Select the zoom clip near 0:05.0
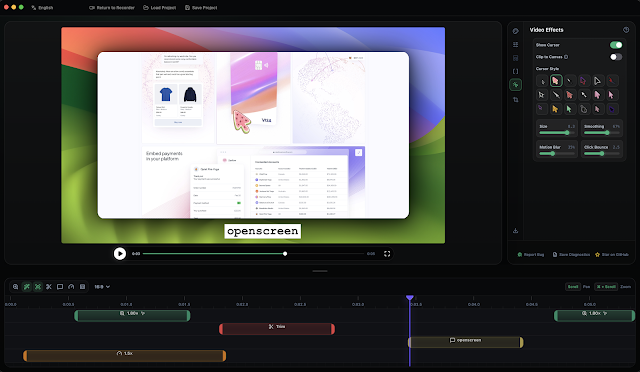The image size is (640, 372). click(594, 315)
